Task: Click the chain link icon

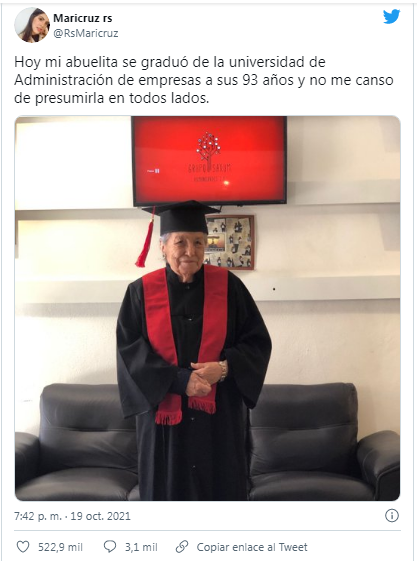Action: click(x=182, y=546)
